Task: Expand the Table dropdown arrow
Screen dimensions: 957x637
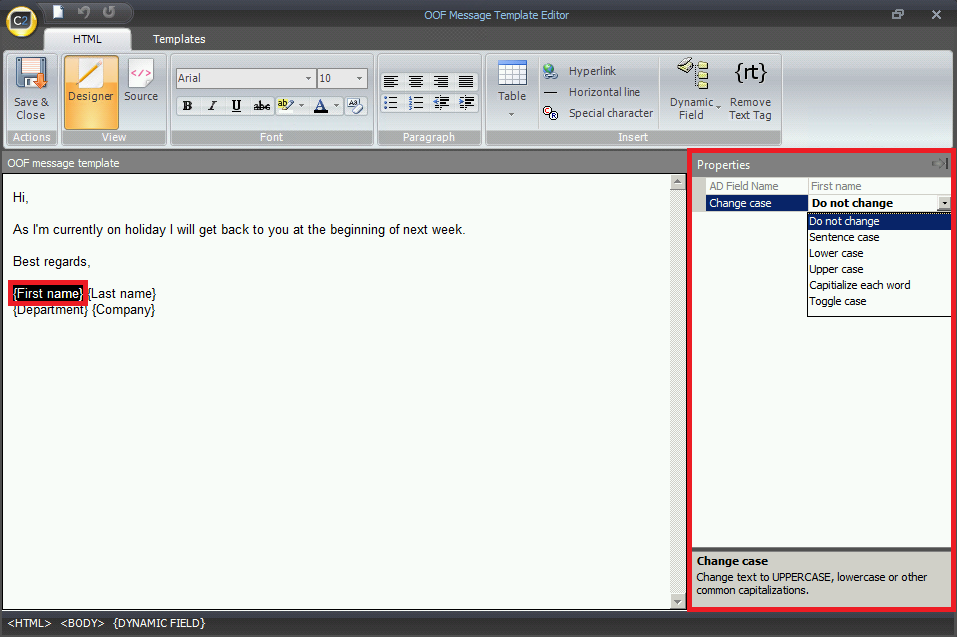Action: 511,114
